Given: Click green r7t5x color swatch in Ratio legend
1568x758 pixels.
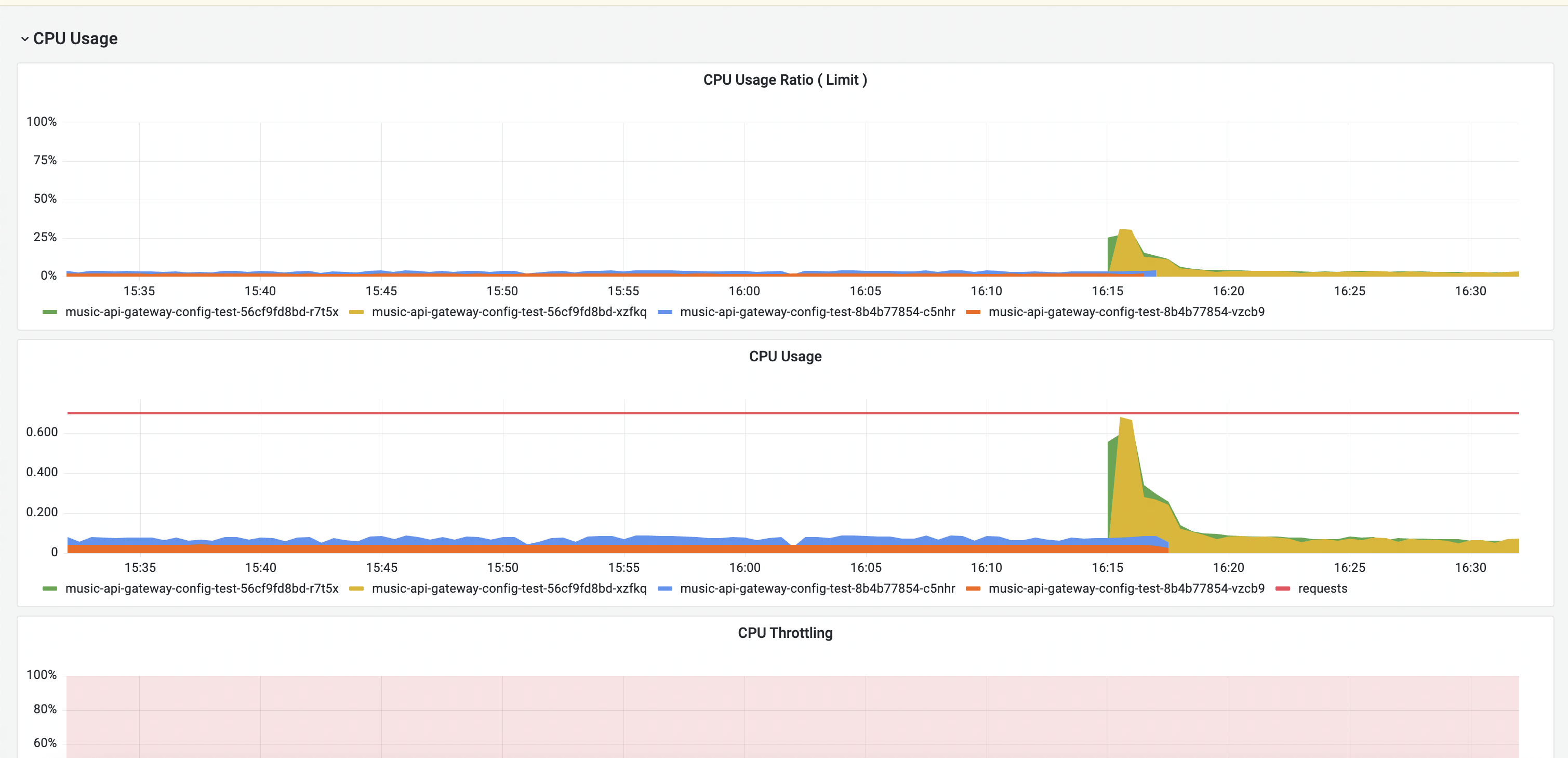Looking at the screenshot, I should click(50, 312).
